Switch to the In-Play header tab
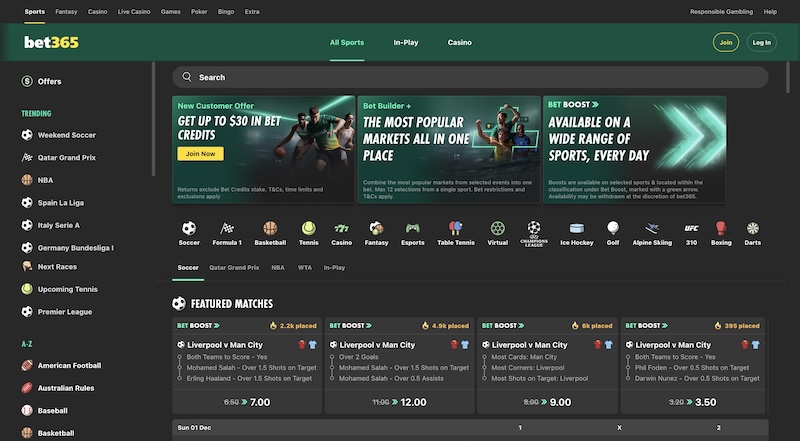 pos(406,42)
